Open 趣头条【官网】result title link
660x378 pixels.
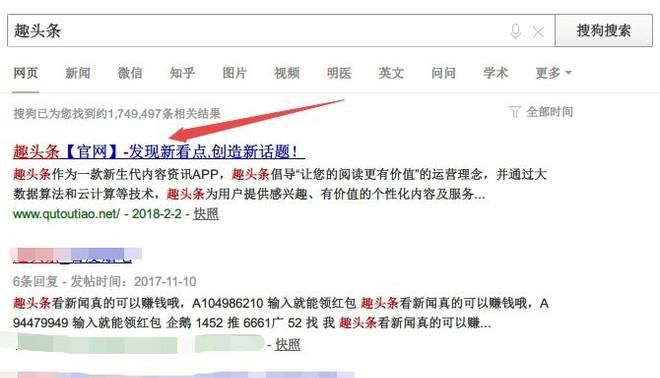point(159,151)
